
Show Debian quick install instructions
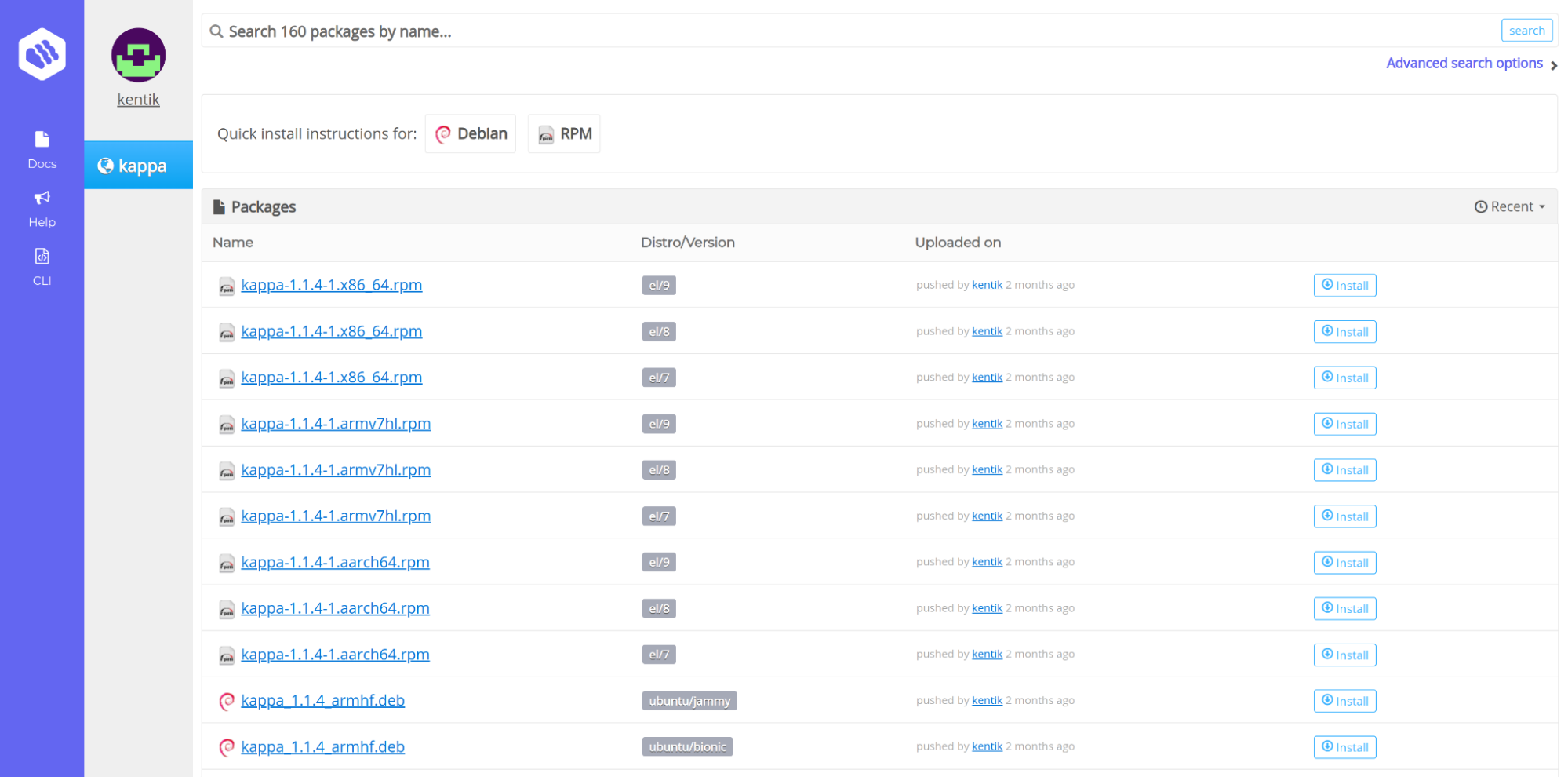[x=471, y=133]
